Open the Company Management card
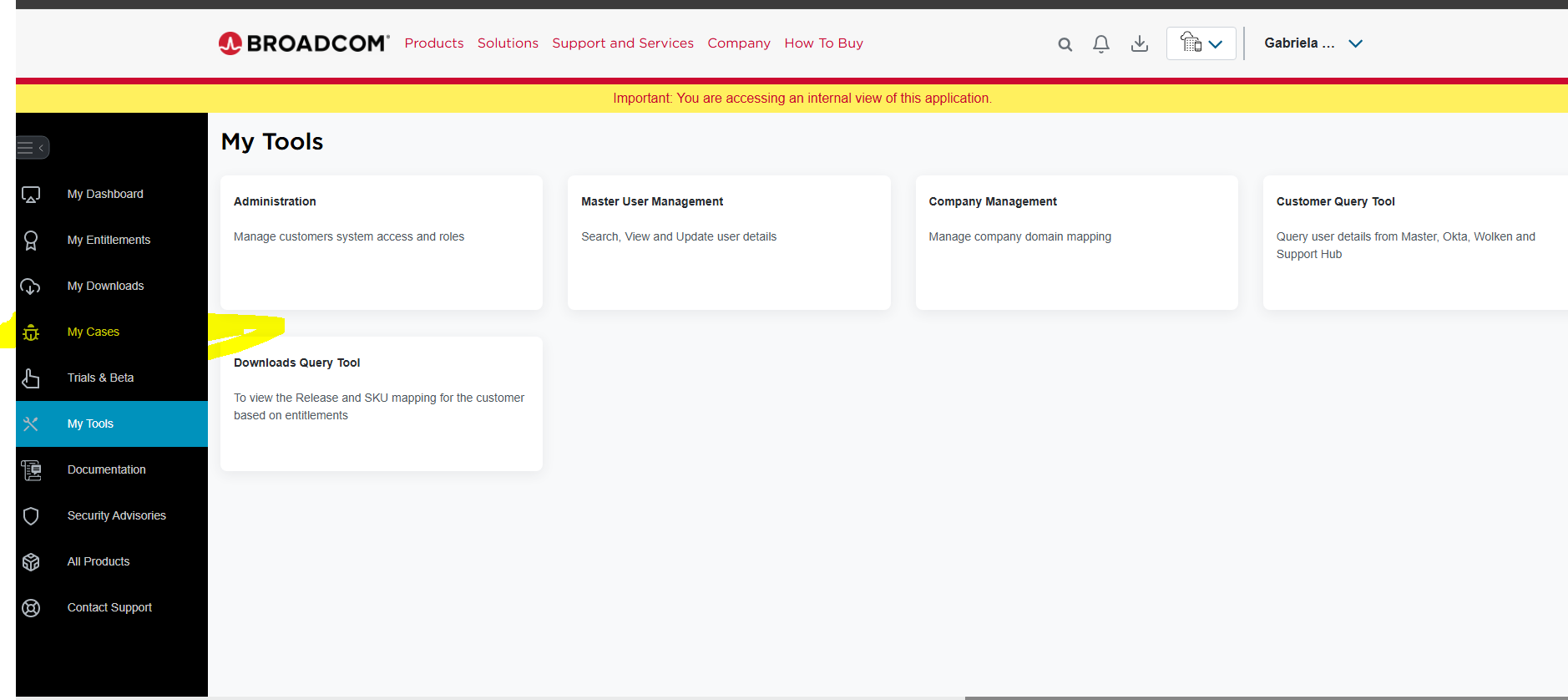Viewport: 1568px width, 700px height. 1077,243
